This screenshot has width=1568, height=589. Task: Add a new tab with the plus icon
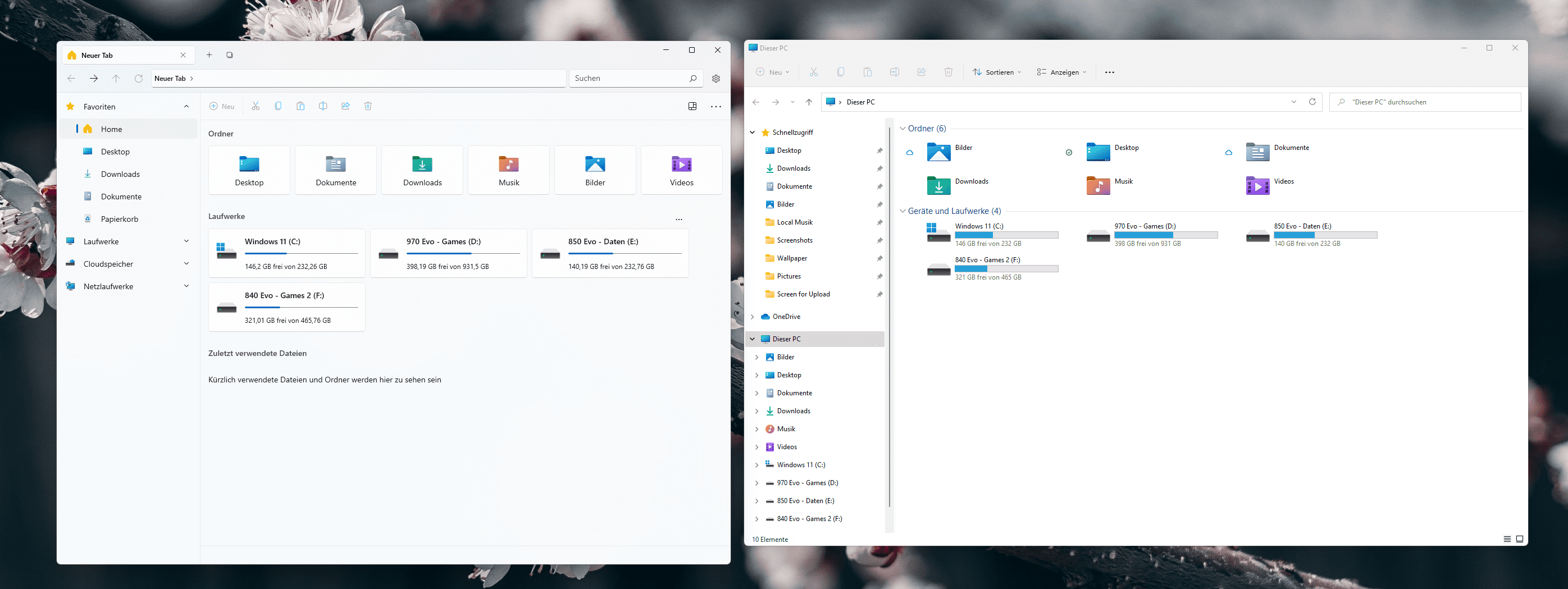(x=209, y=55)
